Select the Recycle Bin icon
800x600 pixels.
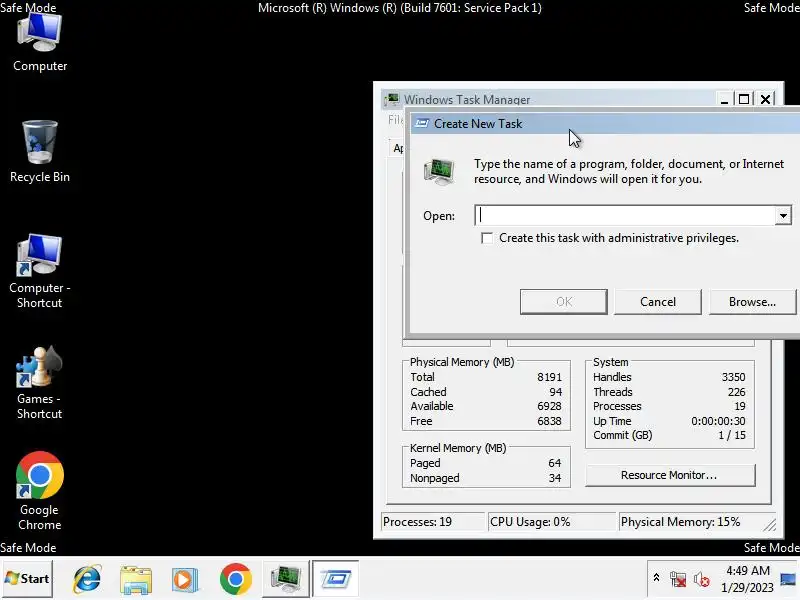pos(40,152)
